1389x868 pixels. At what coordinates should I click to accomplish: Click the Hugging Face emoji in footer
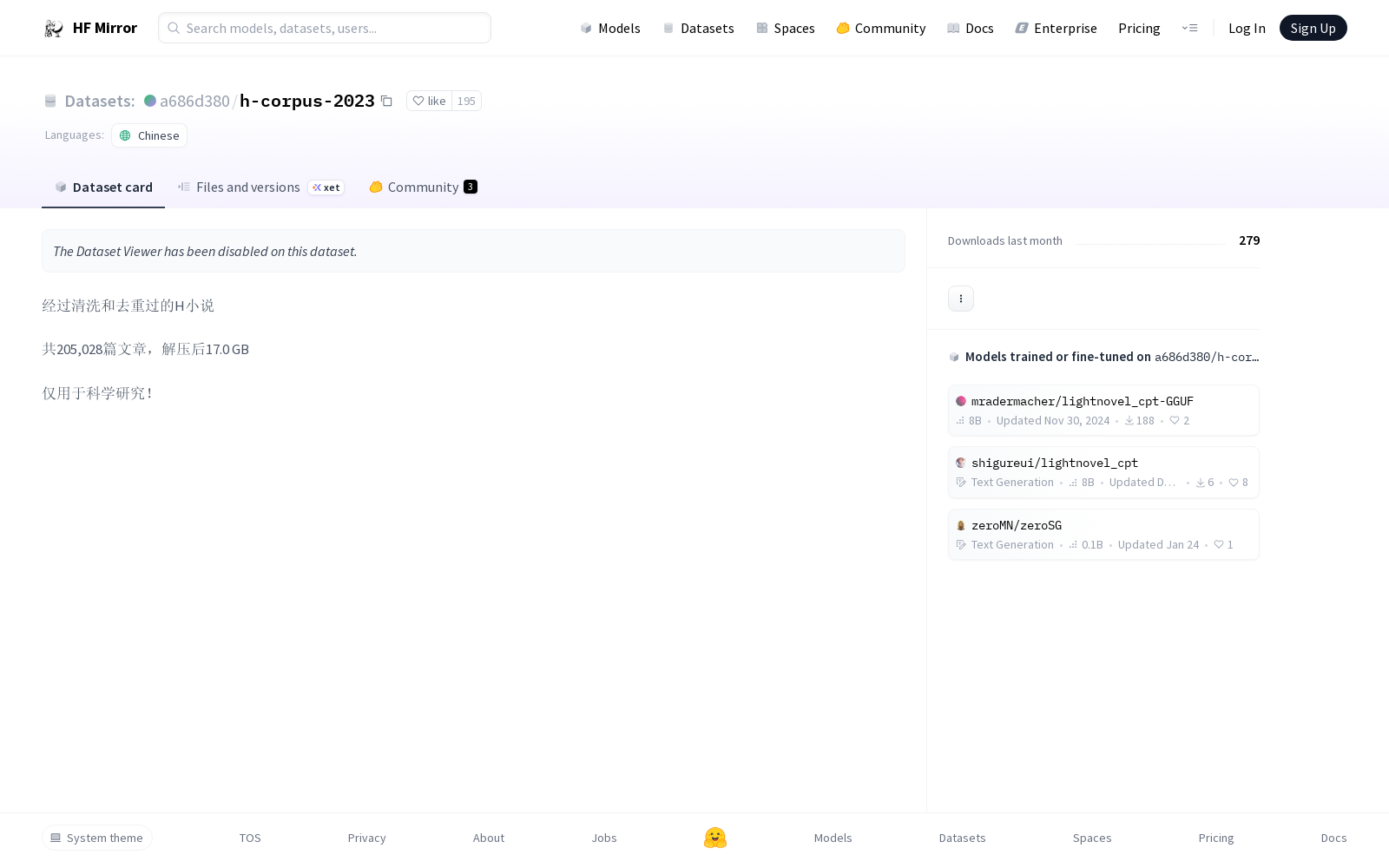(715, 838)
